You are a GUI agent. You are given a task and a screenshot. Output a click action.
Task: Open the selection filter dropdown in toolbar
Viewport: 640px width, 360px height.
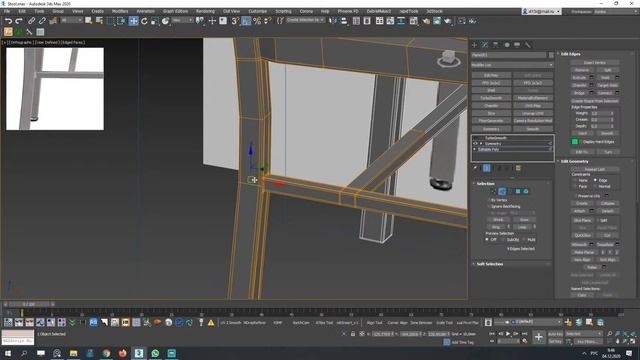point(72,20)
